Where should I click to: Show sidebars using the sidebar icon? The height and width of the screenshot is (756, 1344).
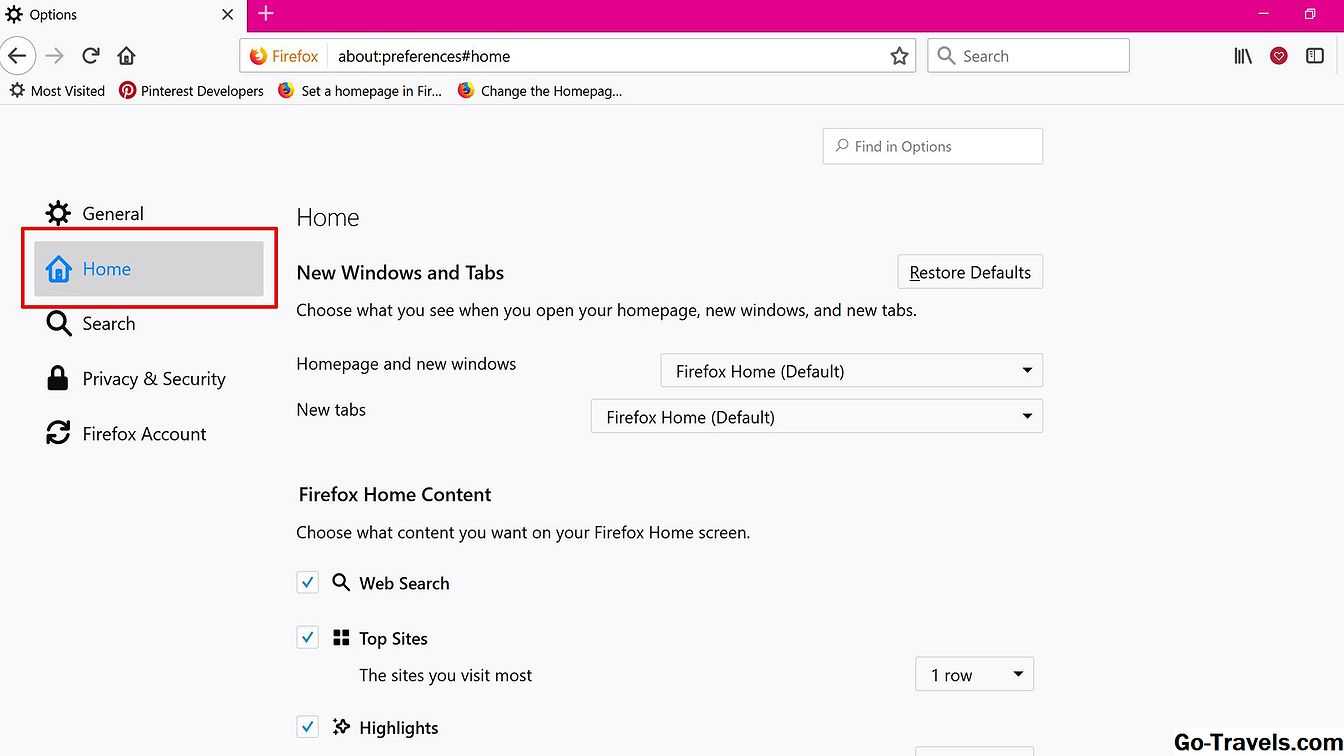point(1315,56)
